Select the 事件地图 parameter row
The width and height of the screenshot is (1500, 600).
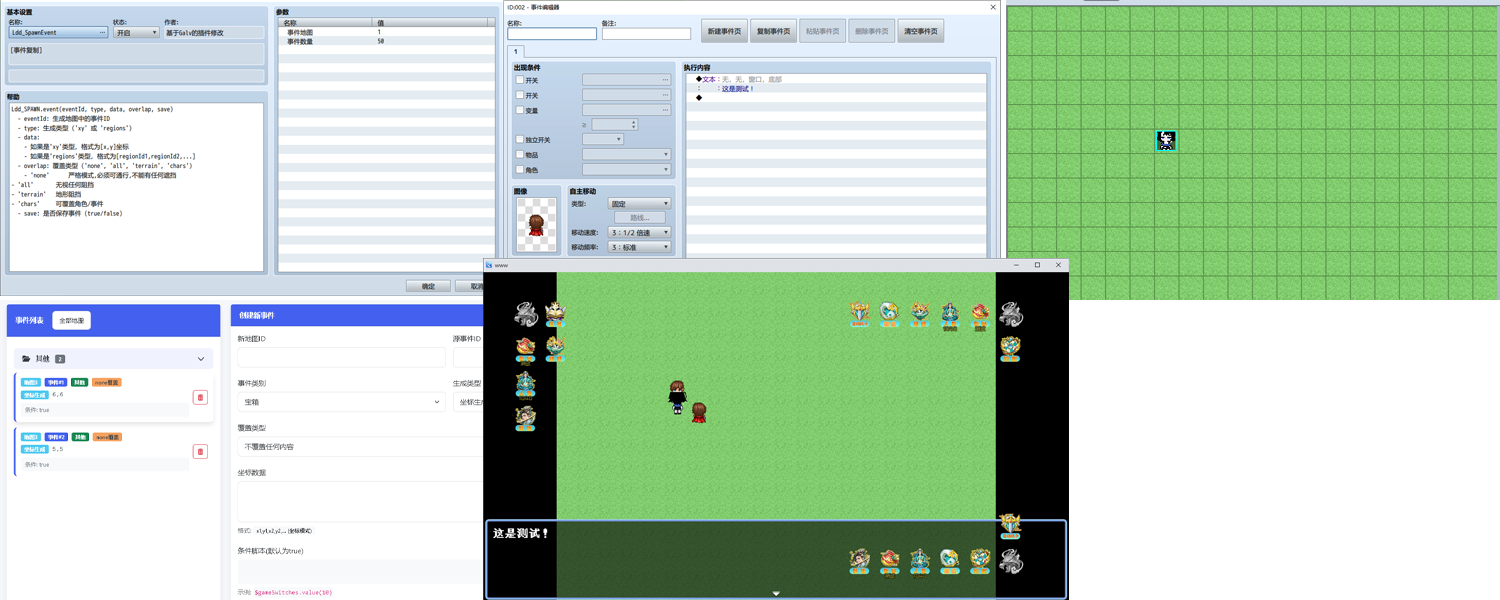[x=386, y=33]
